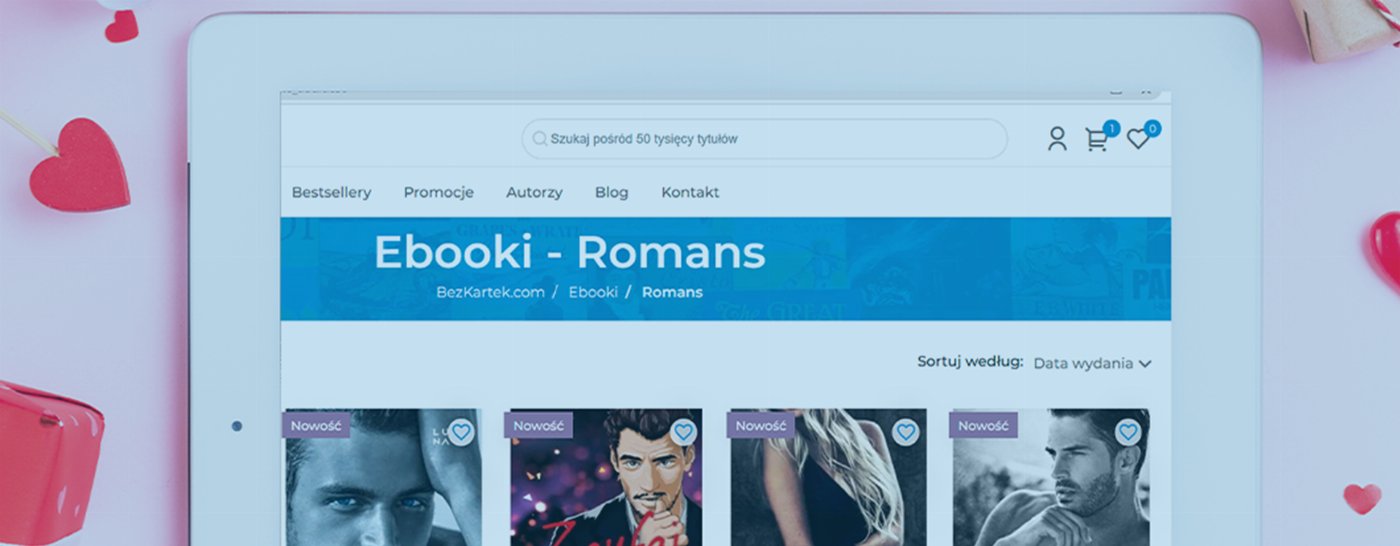Click the Romans breadcrumb text
The height and width of the screenshot is (546, 1400).
click(x=672, y=292)
